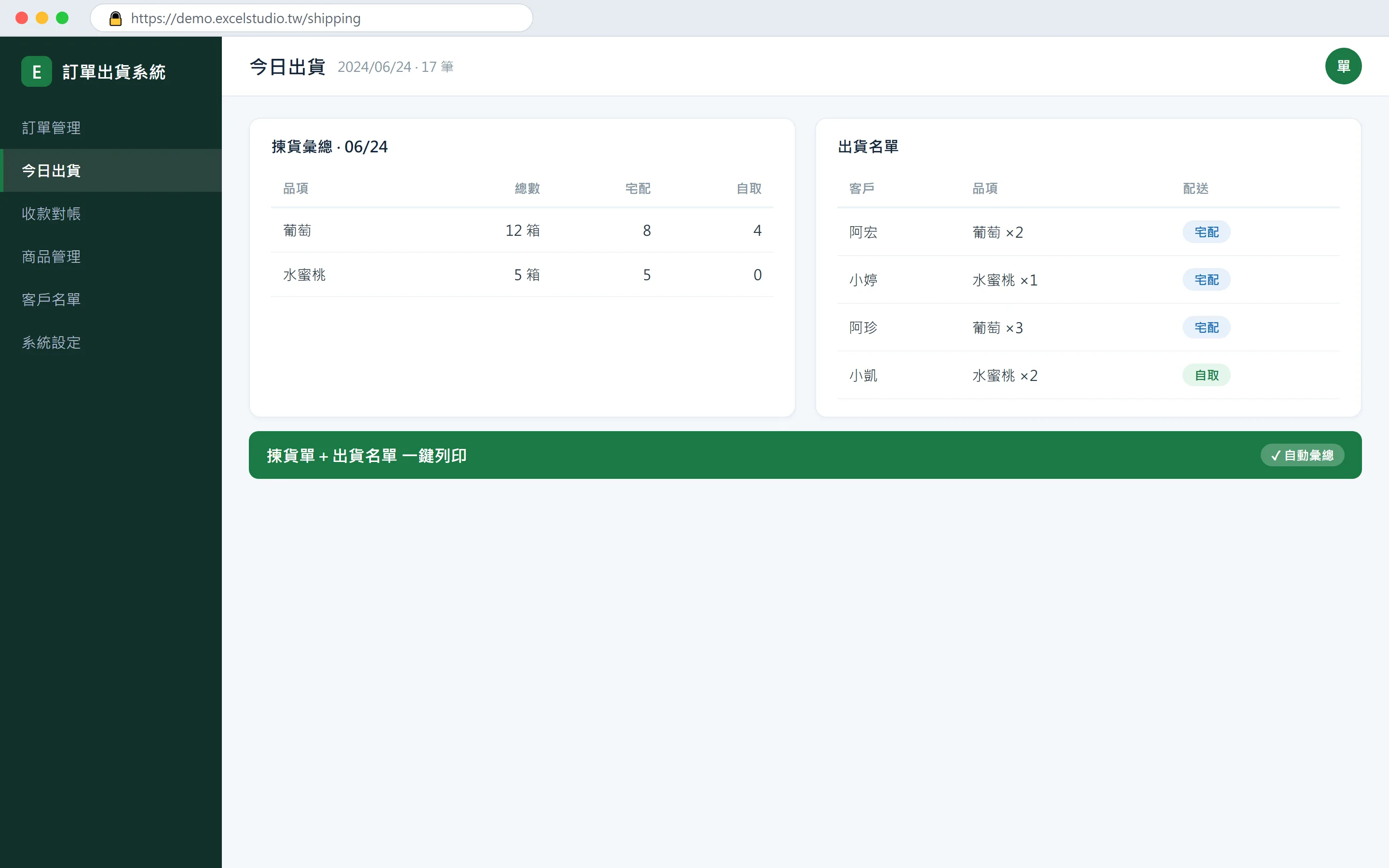Click the address bar URL field
This screenshot has height=868, width=1389.
pos(312,18)
